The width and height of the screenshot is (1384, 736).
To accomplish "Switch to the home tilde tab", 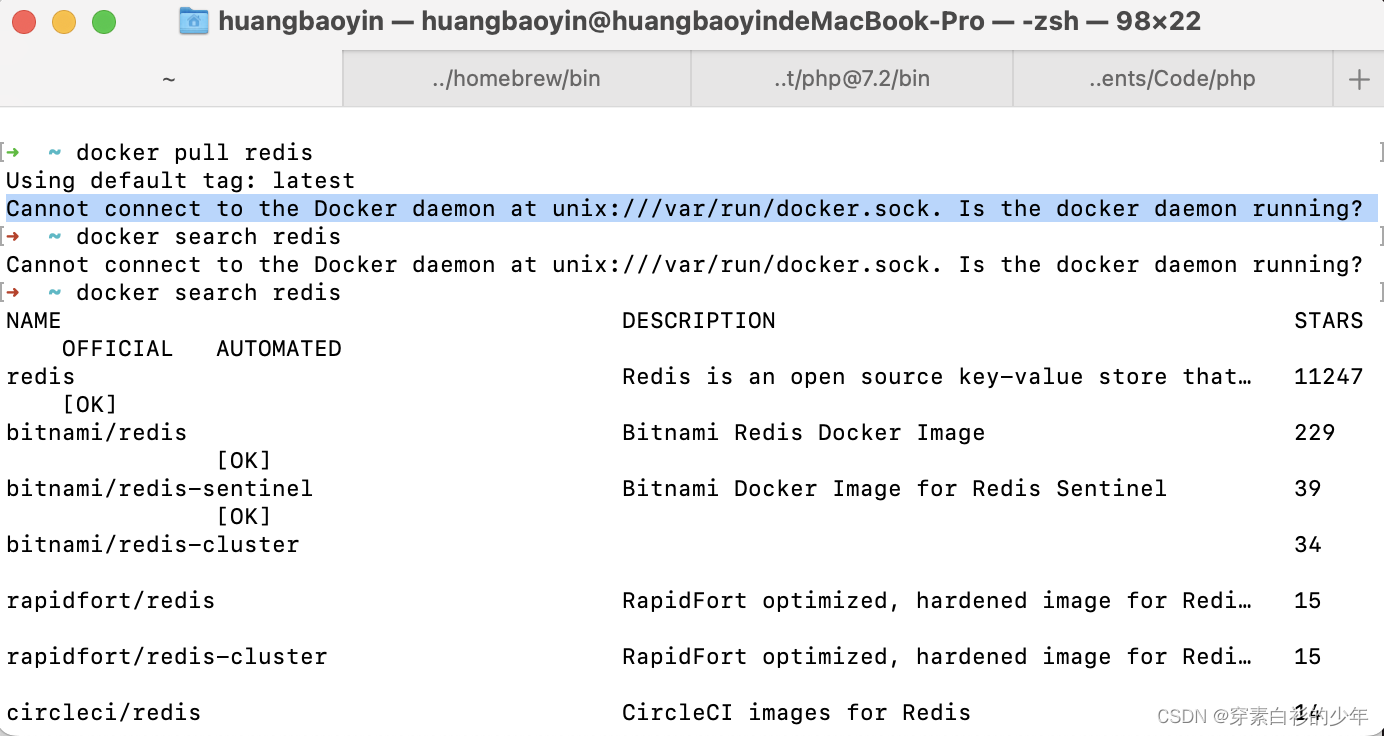I will tap(169, 78).
